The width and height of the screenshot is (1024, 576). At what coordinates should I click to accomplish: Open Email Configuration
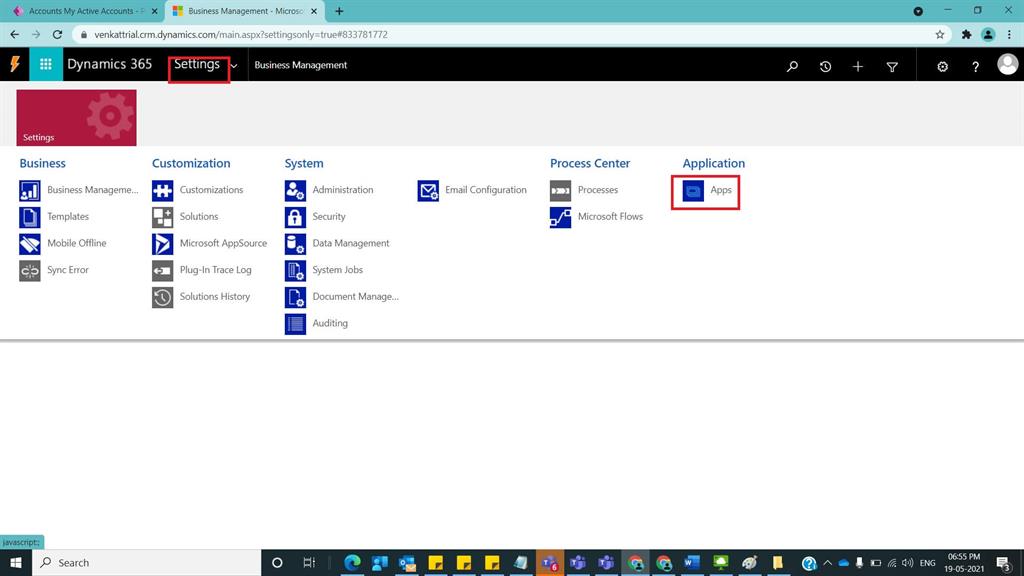point(486,189)
